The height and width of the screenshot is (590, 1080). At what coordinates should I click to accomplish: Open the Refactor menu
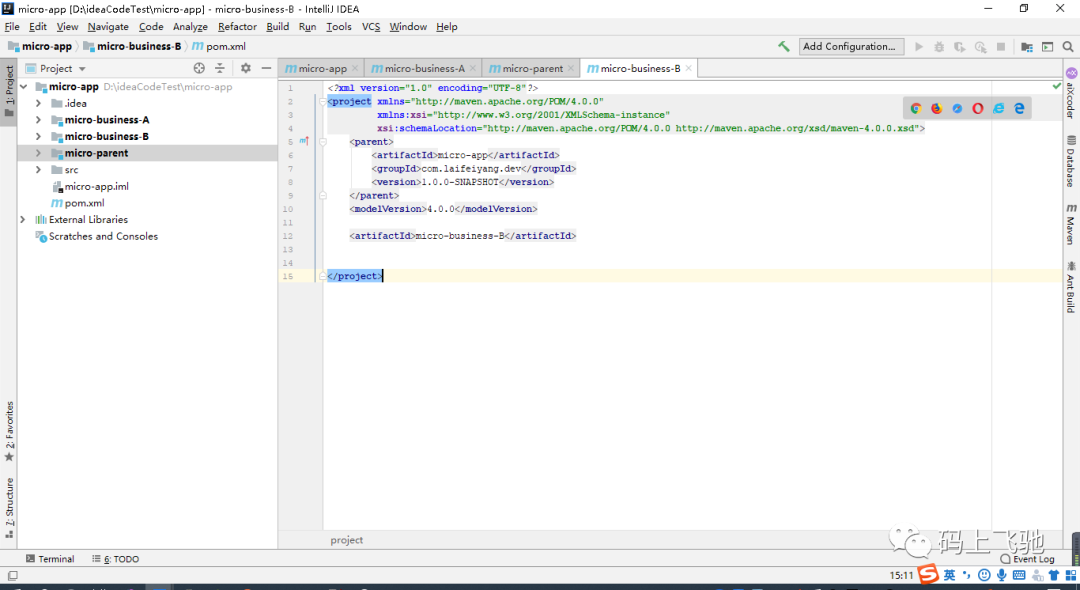click(x=237, y=27)
